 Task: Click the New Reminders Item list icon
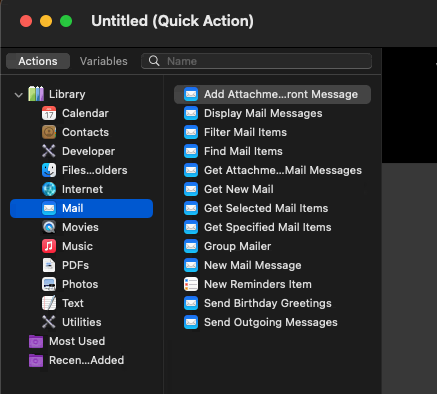[x=191, y=284]
